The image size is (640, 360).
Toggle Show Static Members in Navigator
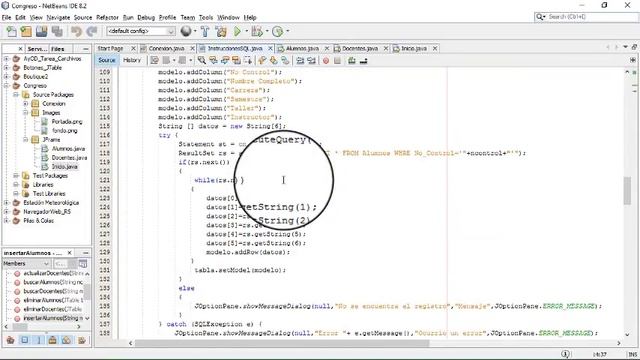tap(39, 340)
